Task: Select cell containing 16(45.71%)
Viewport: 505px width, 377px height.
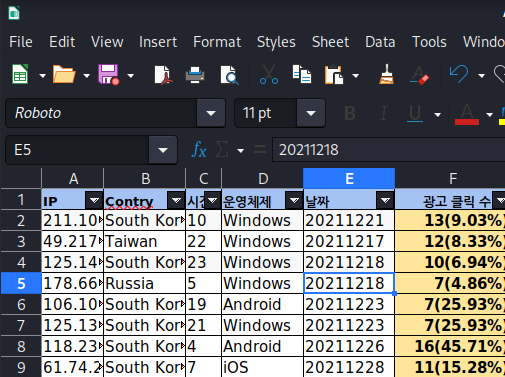Action: [450, 346]
